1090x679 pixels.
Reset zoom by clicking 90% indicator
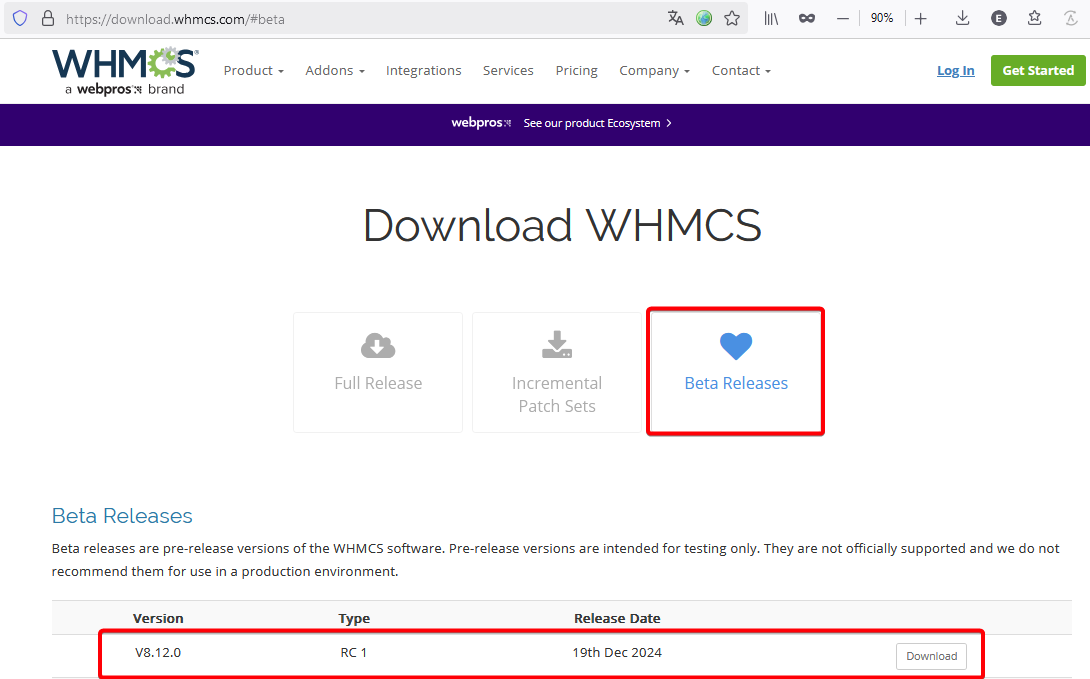(x=881, y=18)
